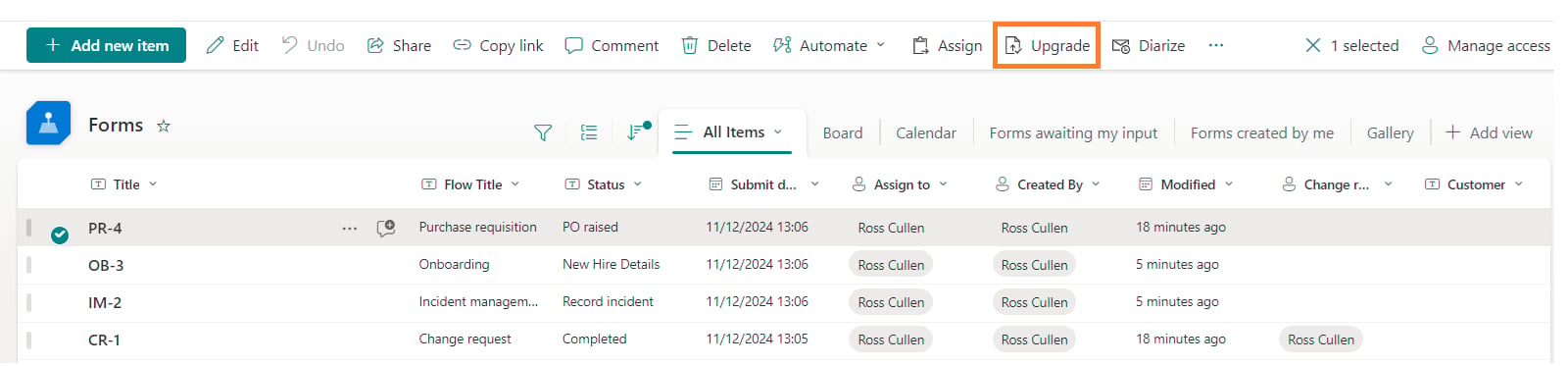
Task: Click the Add new item button
Action: tap(106, 45)
